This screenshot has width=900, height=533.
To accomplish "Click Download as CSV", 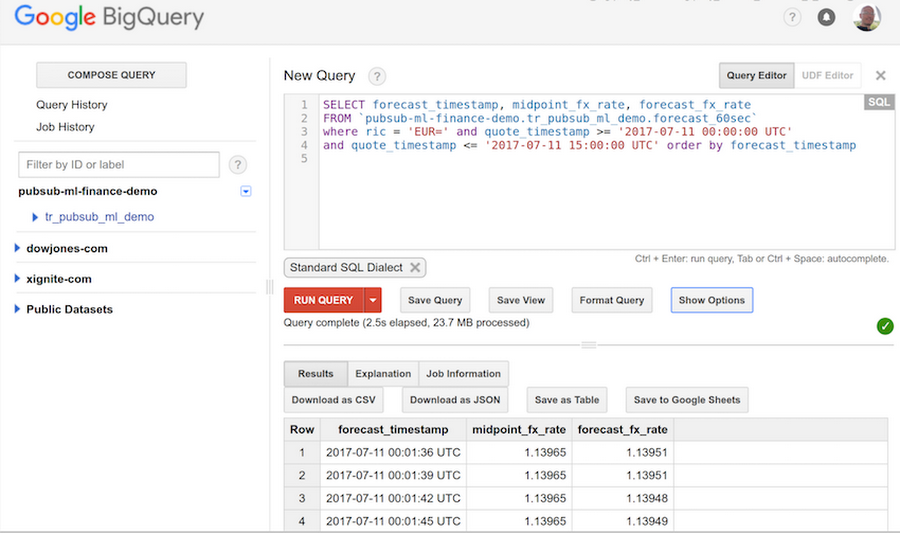I will [333, 400].
